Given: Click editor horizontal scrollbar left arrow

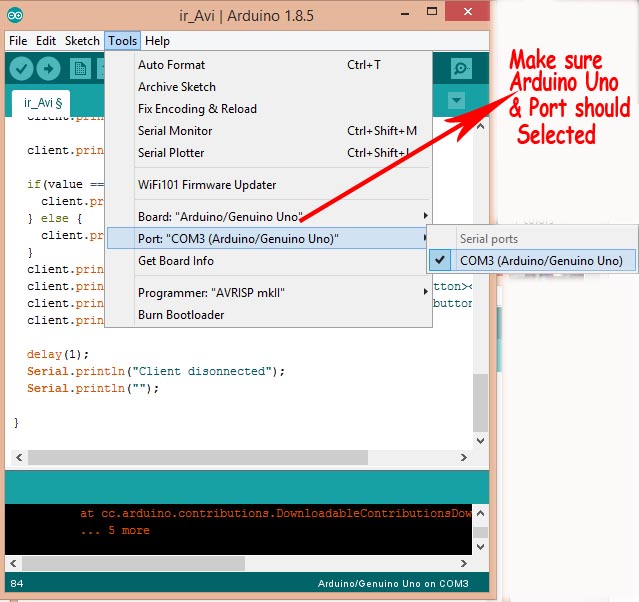Looking at the screenshot, I should 19,457.
